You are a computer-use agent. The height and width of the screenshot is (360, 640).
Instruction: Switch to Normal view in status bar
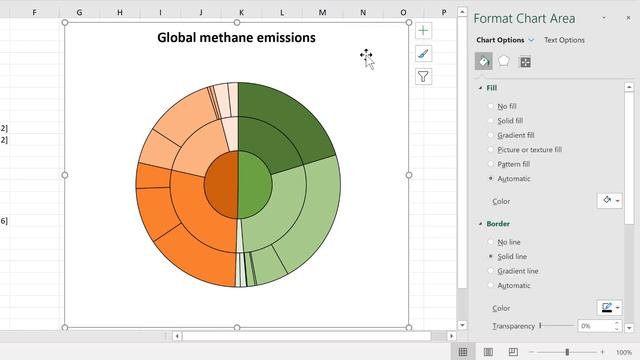pos(463,352)
